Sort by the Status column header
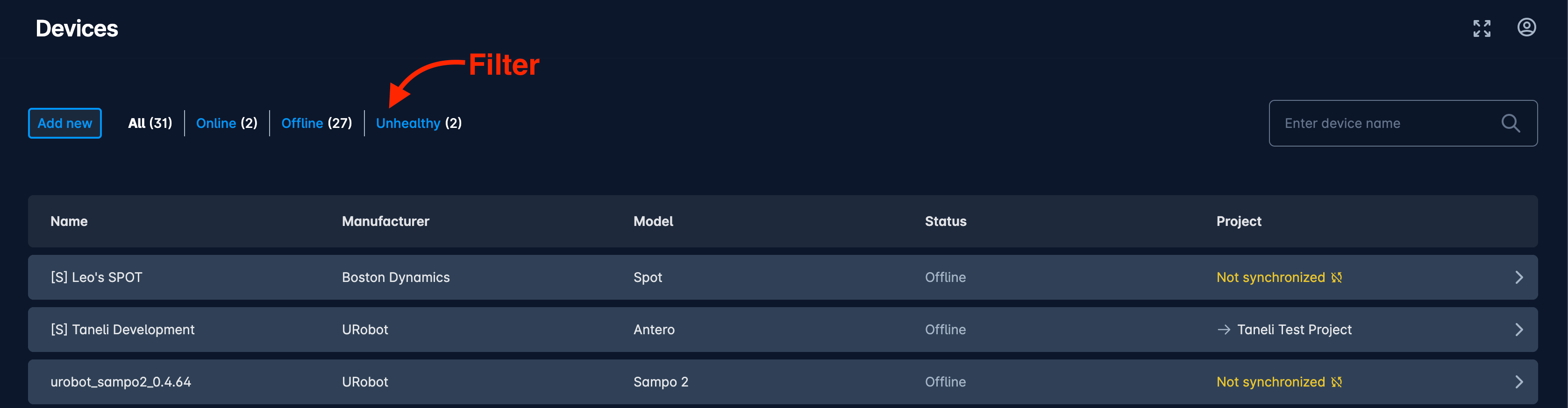 (x=945, y=221)
